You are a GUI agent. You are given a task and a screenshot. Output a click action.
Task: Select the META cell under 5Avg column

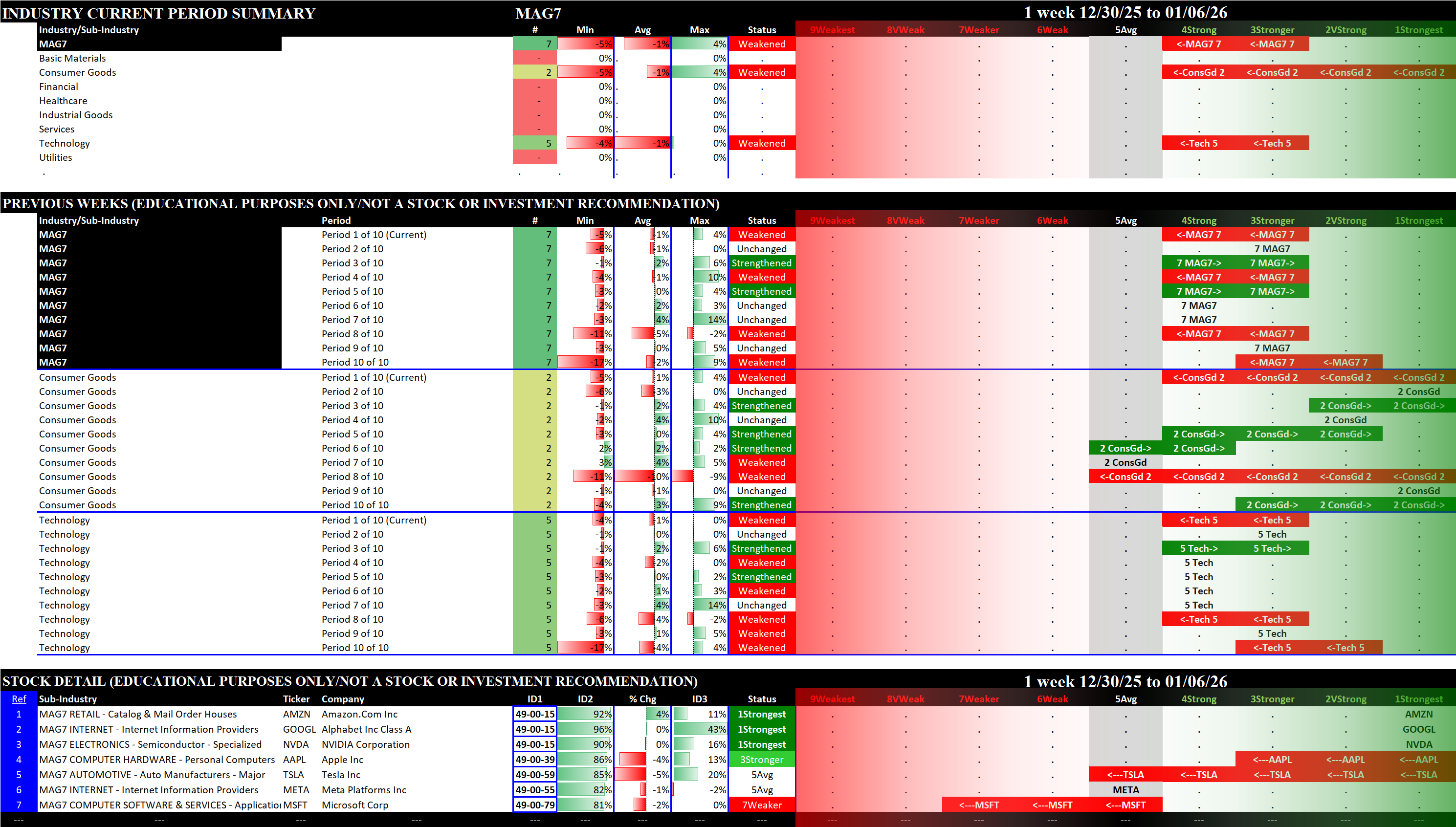tap(1125, 789)
